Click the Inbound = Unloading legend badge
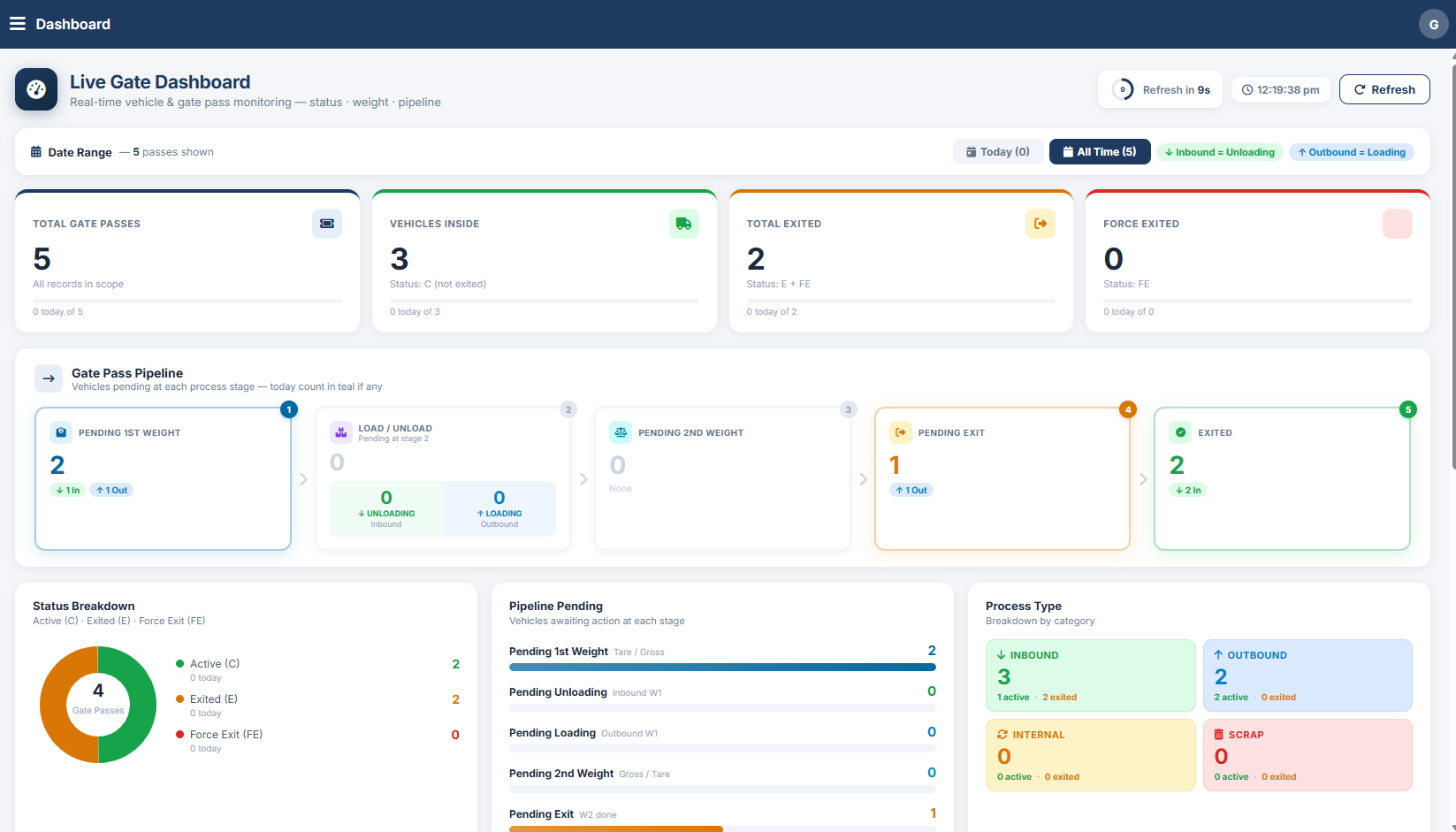Viewport: 1456px width, 832px height. pyautogui.click(x=1220, y=152)
